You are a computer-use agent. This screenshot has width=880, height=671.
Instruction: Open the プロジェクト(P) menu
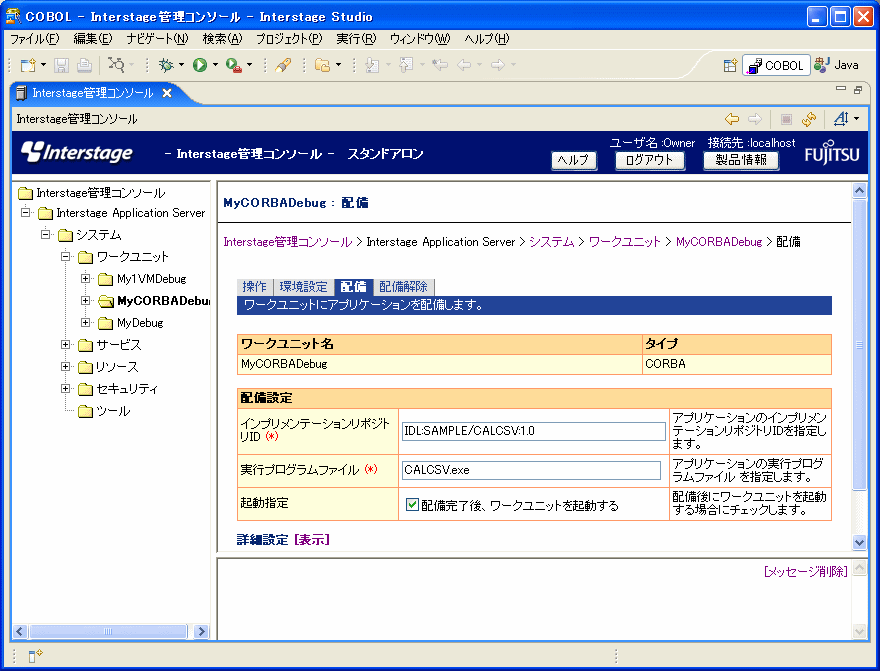click(x=289, y=39)
